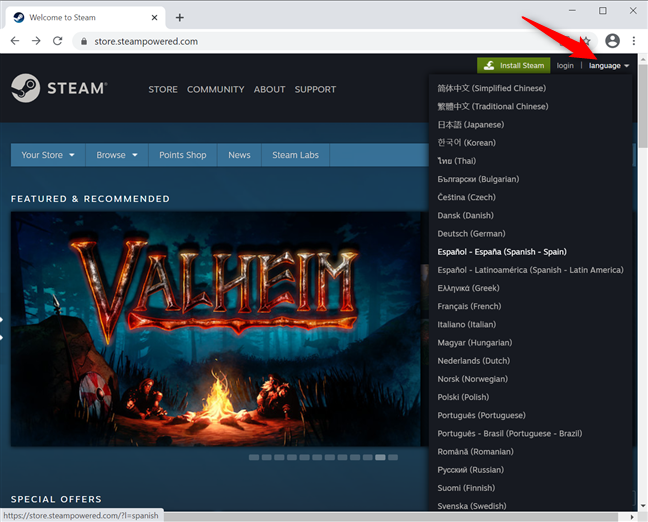Open the STORE menu
This screenshot has width=648, height=522.
pos(163,89)
